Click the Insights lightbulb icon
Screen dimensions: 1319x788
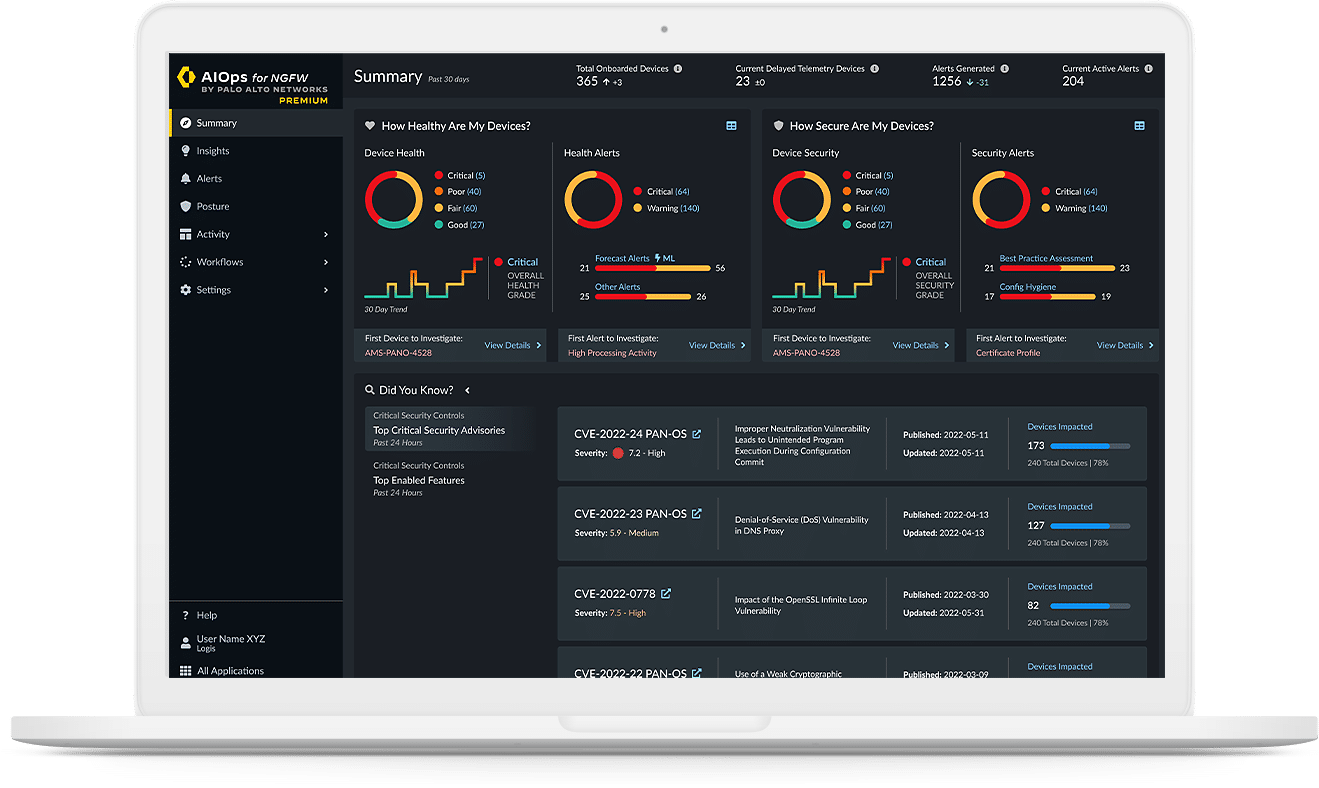tap(185, 151)
